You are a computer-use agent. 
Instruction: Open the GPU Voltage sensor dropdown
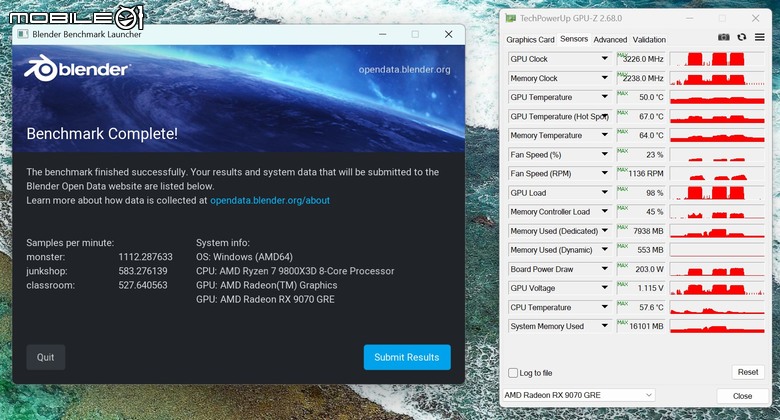click(x=604, y=288)
